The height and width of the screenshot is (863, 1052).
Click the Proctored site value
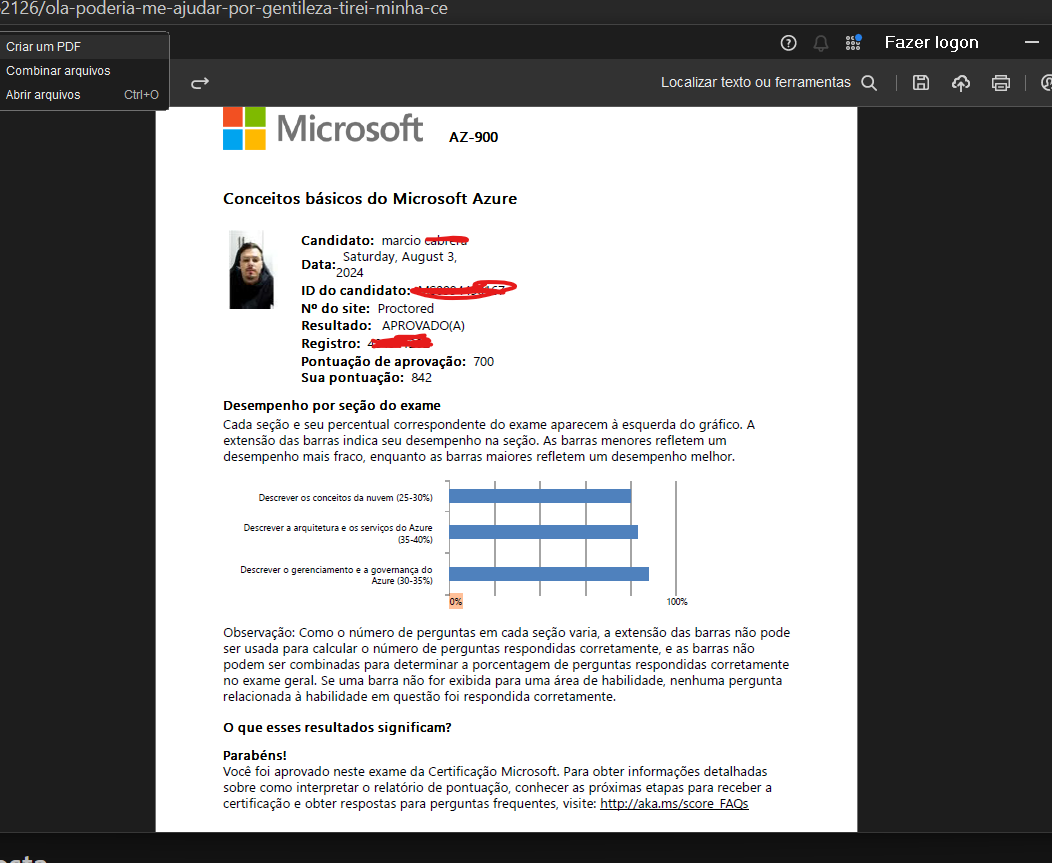(x=405, y=309)
